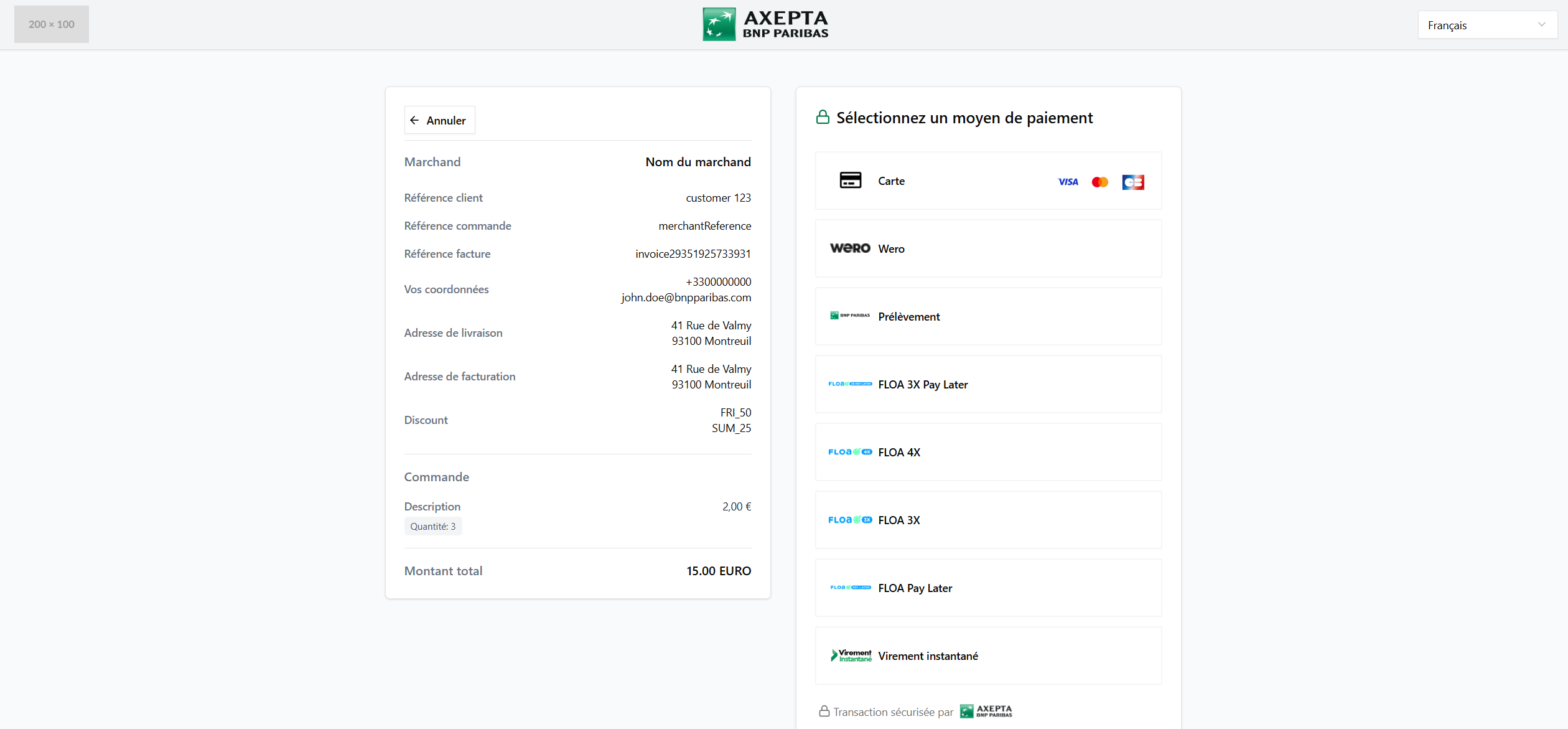Click the FLOA 4X logo
1568x729 pixels.
coord(850,452)
